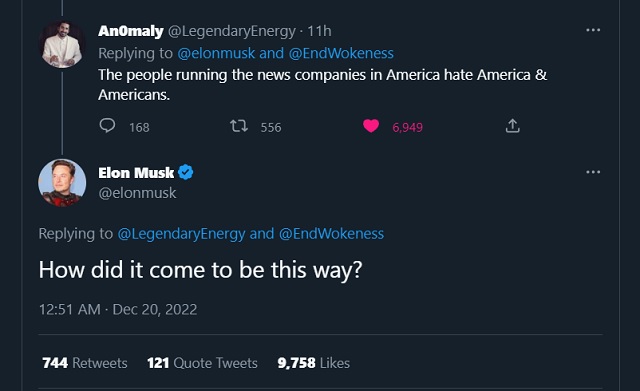This screenshot has width=640, height=391.
Task: Open @elonmusk mention in An0maly's reply line
Action: coord(216,53)
